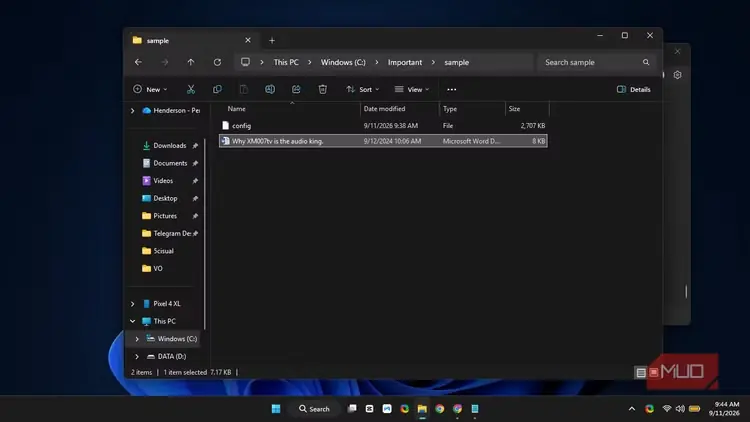Click the battery tray icon

point(695,409)
